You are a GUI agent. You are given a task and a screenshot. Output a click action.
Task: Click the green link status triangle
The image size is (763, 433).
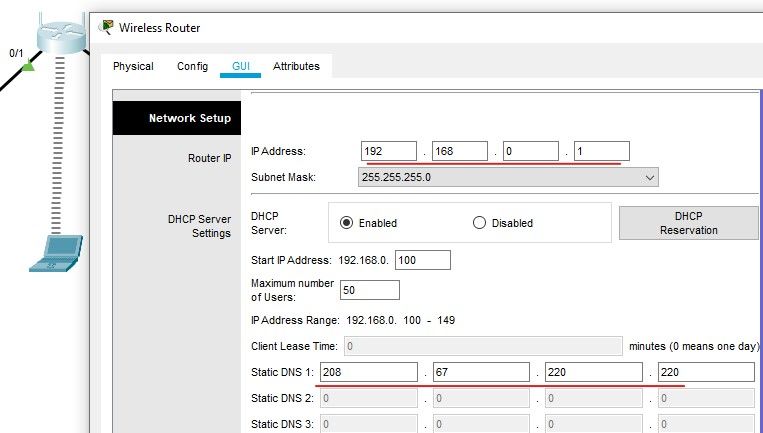29,65
